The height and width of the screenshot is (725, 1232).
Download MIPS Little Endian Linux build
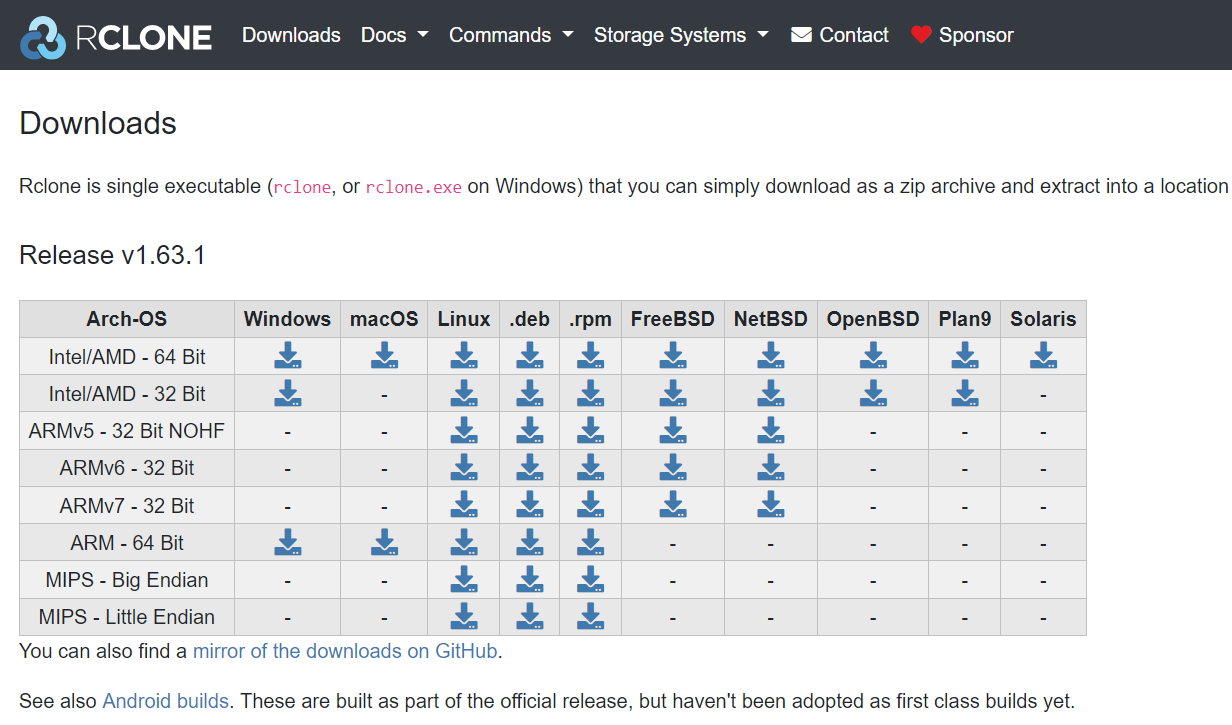coord(463,616)
